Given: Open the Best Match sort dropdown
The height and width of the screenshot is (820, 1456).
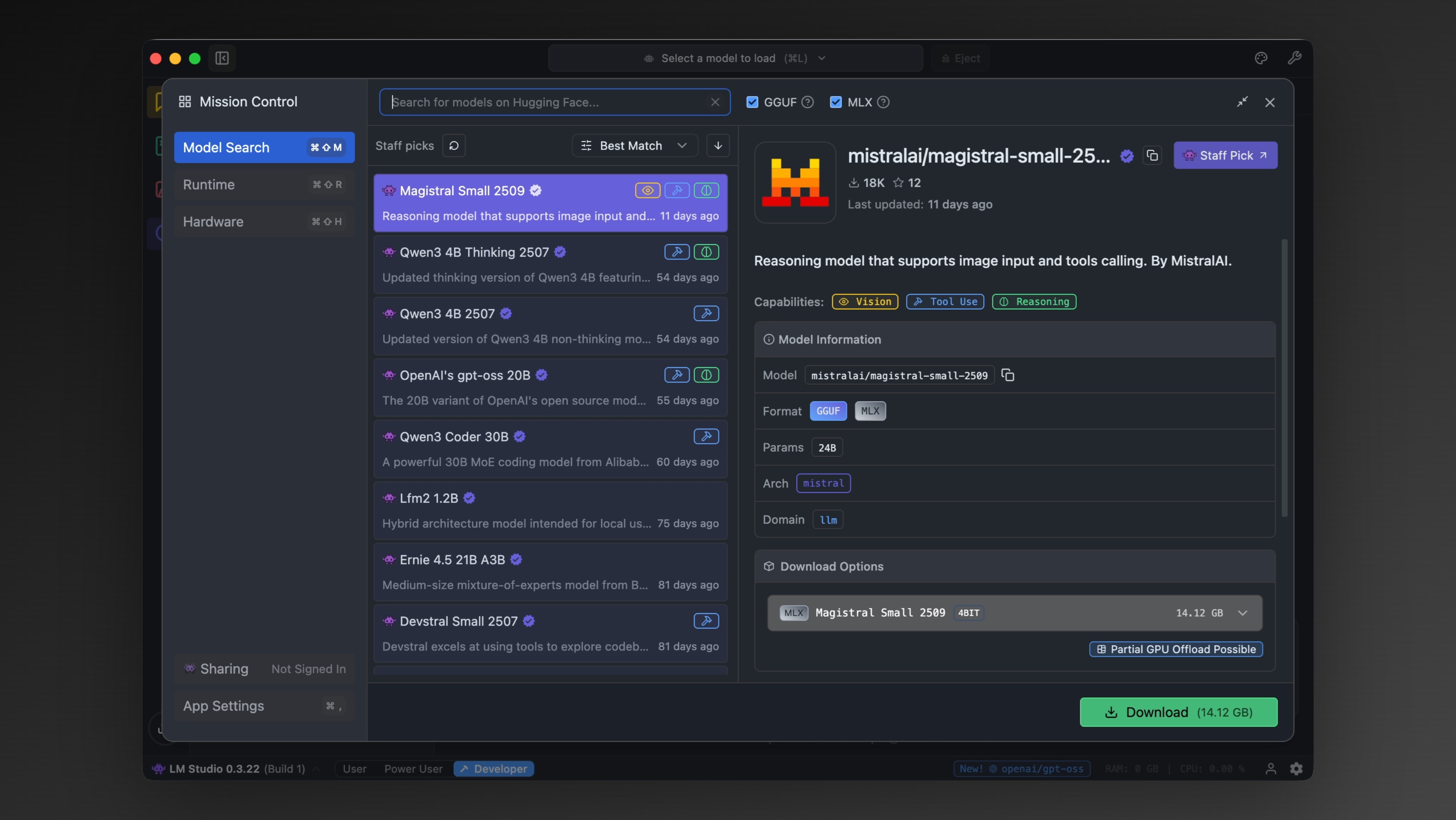Looking at the screenshot, I should [635, 146].
